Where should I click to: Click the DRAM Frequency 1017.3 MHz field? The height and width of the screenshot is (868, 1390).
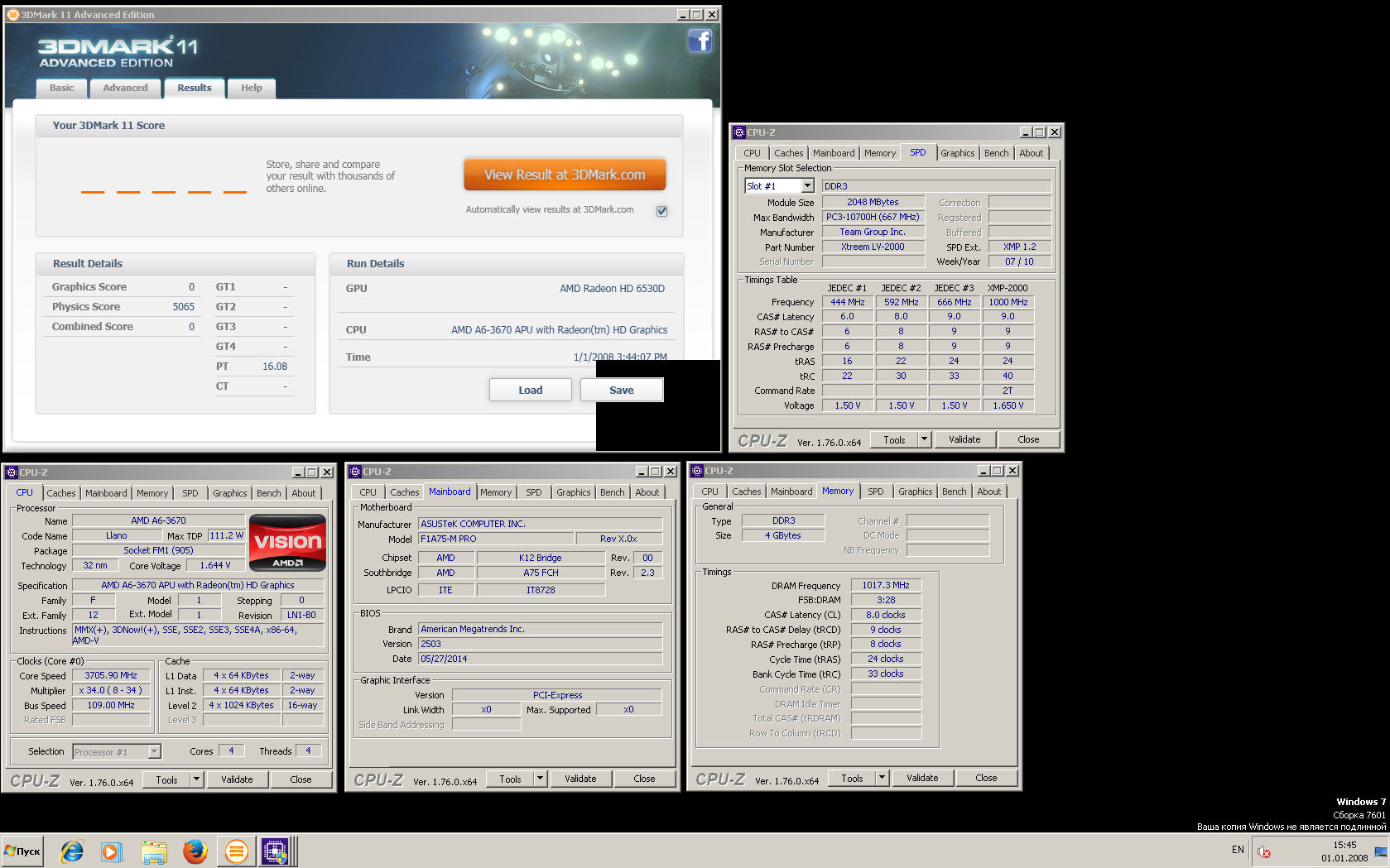pos(886,585)
